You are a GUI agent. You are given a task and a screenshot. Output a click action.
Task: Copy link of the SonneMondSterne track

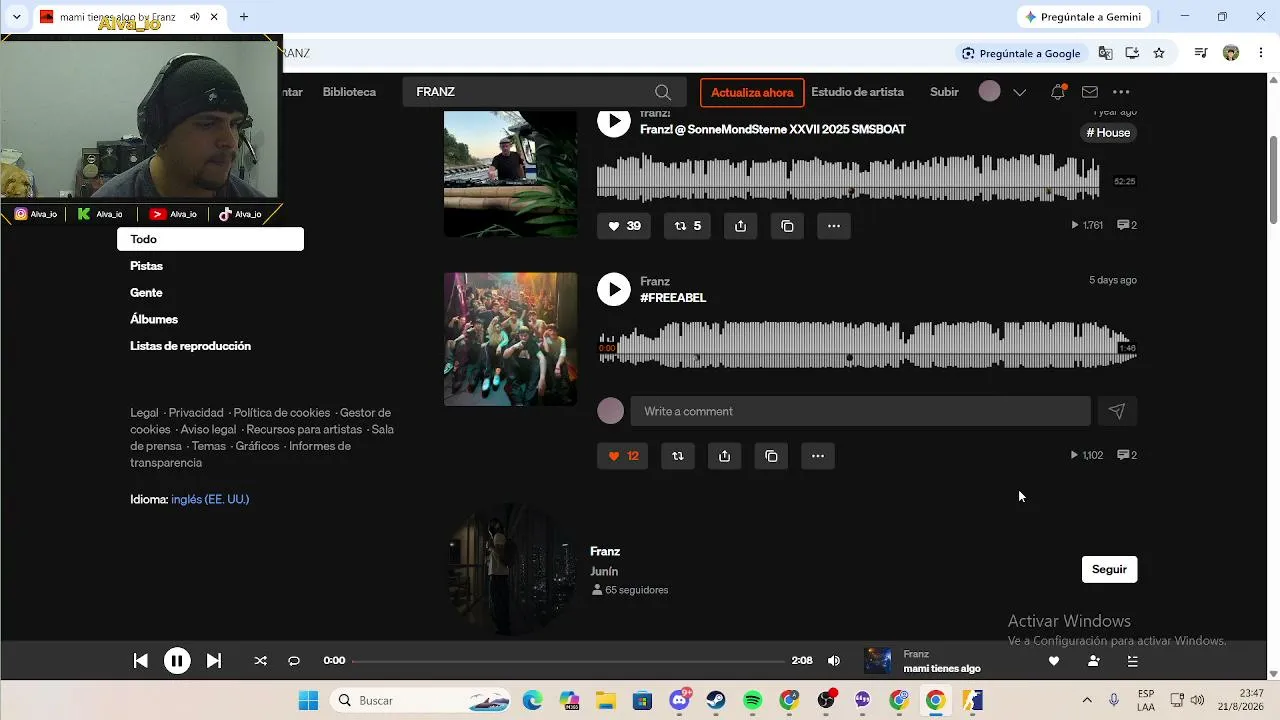pos(787,226)
